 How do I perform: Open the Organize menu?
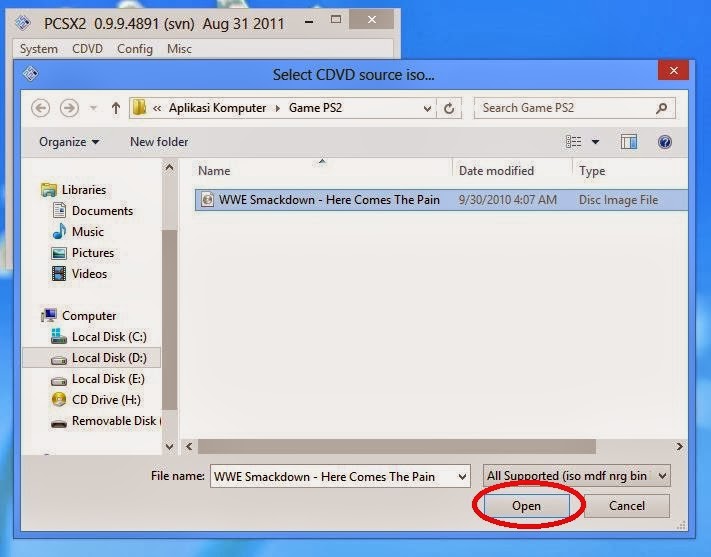[69, 142]
